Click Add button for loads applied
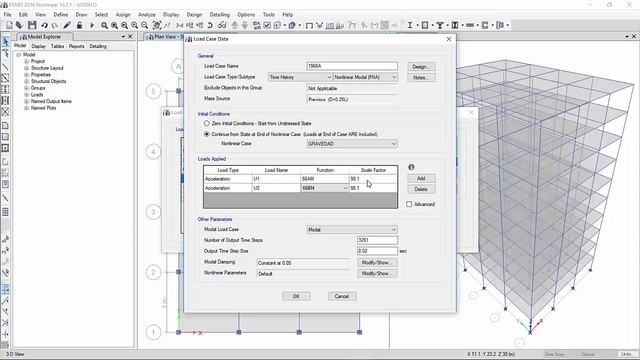Viewport: 640px width, 360px height. (x=421, y=178)
